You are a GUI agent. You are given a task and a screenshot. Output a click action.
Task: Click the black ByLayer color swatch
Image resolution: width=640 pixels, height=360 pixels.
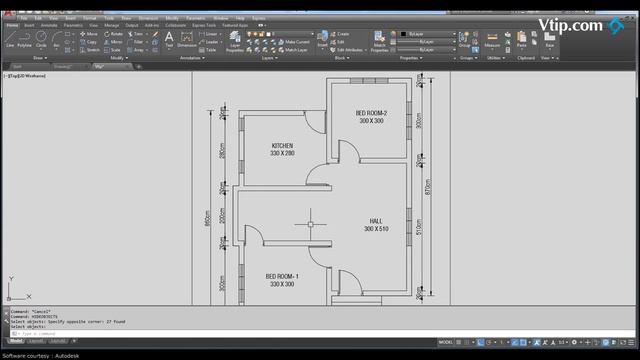[x=403, y=34]
